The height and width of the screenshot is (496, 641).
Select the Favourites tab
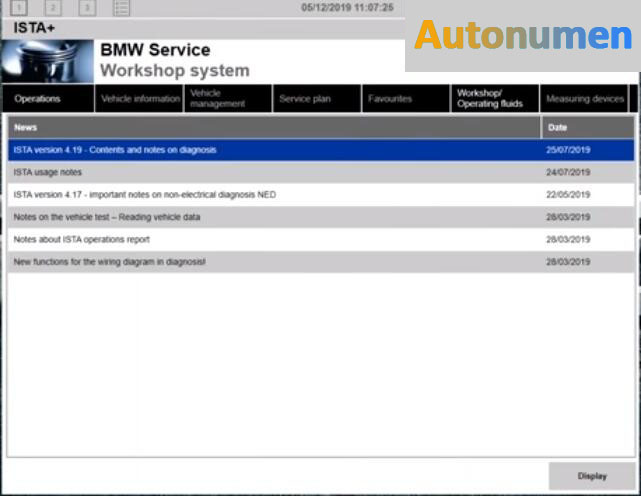click(x=406, y=99)
